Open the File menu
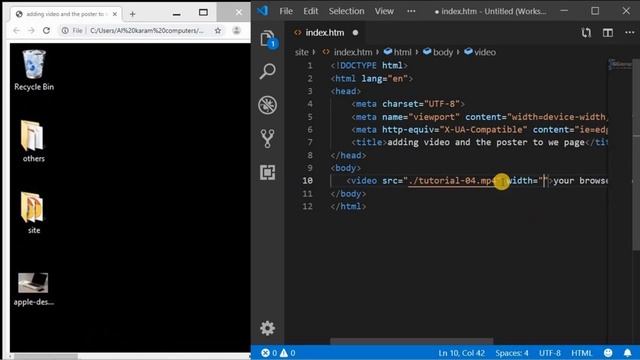The width and height of the screenshot is (640, 360). pyautogui.click(x=286, y=11)
